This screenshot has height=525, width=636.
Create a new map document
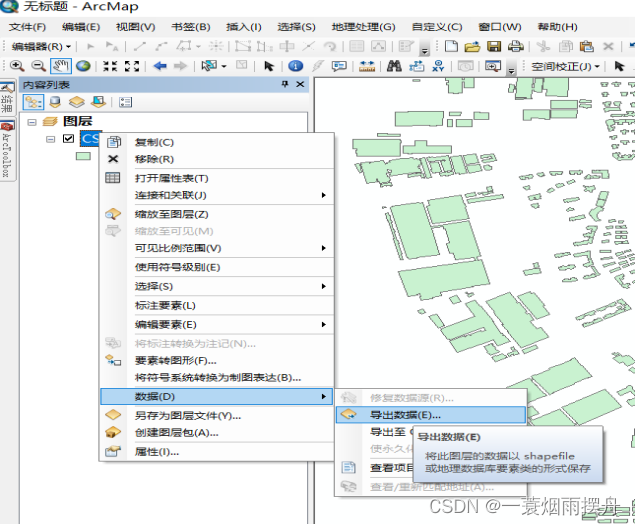coord(451,46)
